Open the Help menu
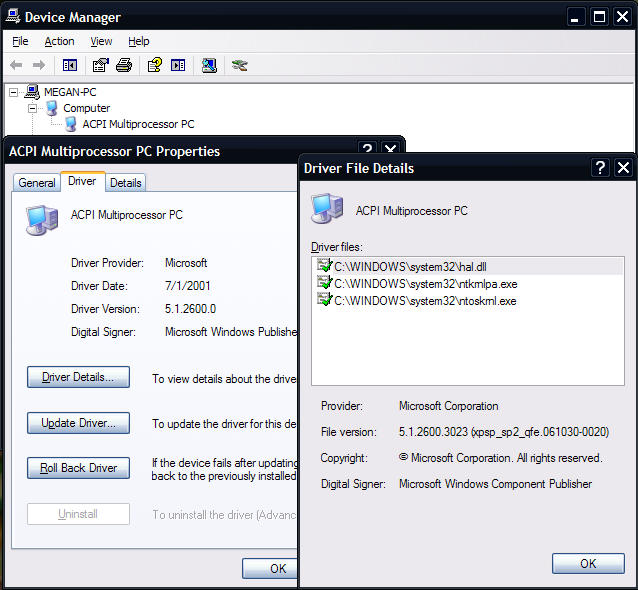The image size is (638, 590). click(139, 41)
